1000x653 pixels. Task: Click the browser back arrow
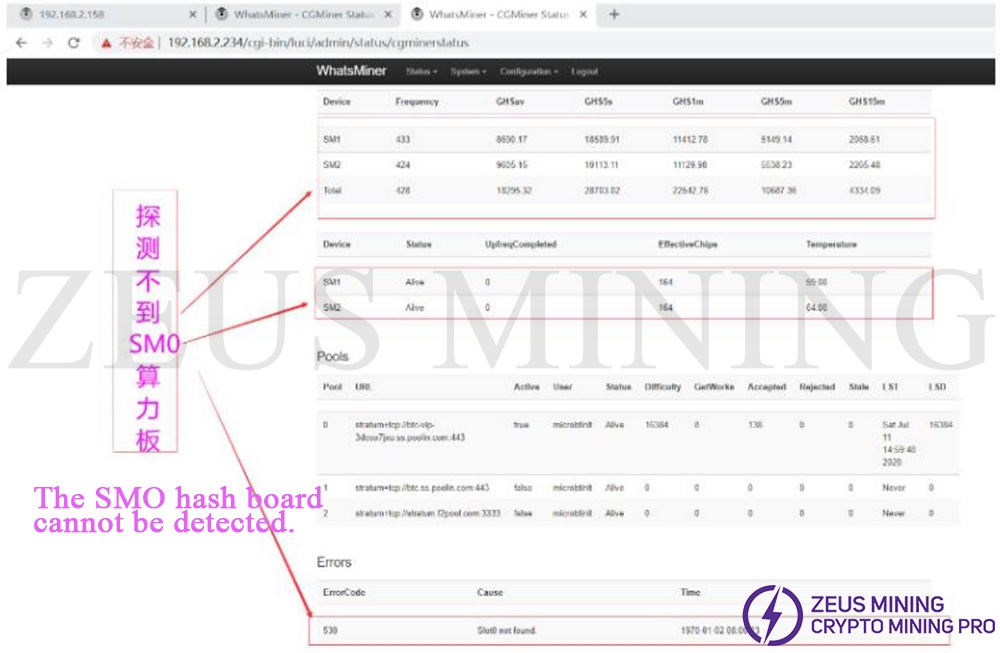pyautogui.click(x=20, y=43)
